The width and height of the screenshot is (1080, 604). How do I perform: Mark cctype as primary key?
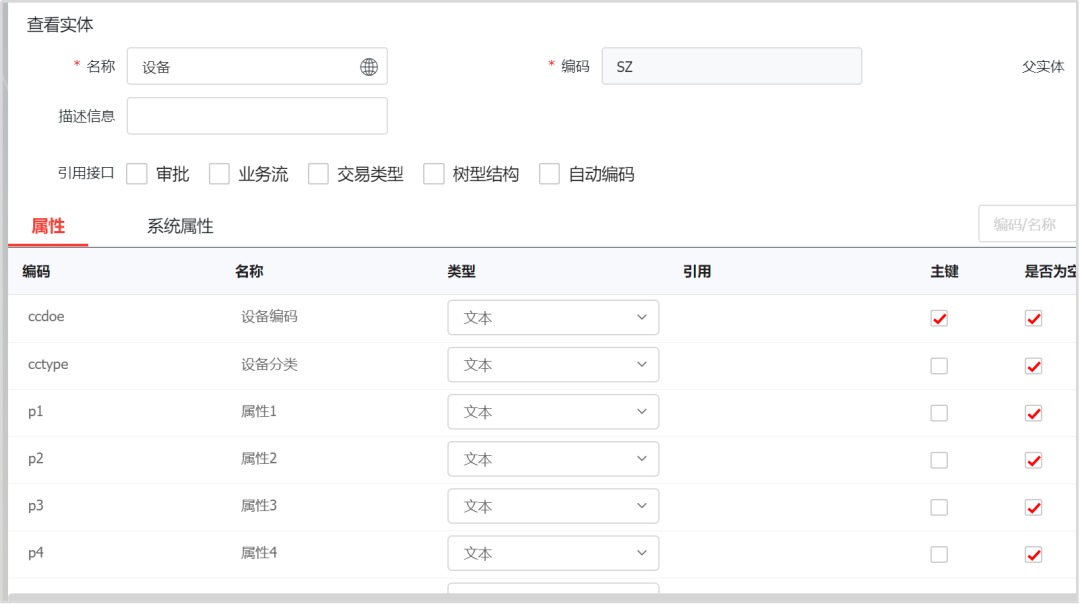(939, 366)
